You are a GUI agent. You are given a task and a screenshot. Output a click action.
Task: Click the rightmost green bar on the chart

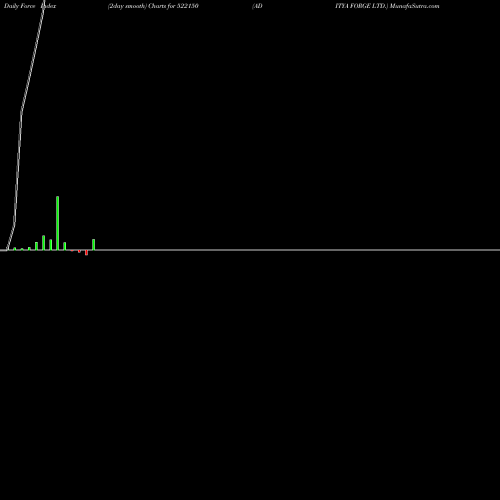coord(94,244)
